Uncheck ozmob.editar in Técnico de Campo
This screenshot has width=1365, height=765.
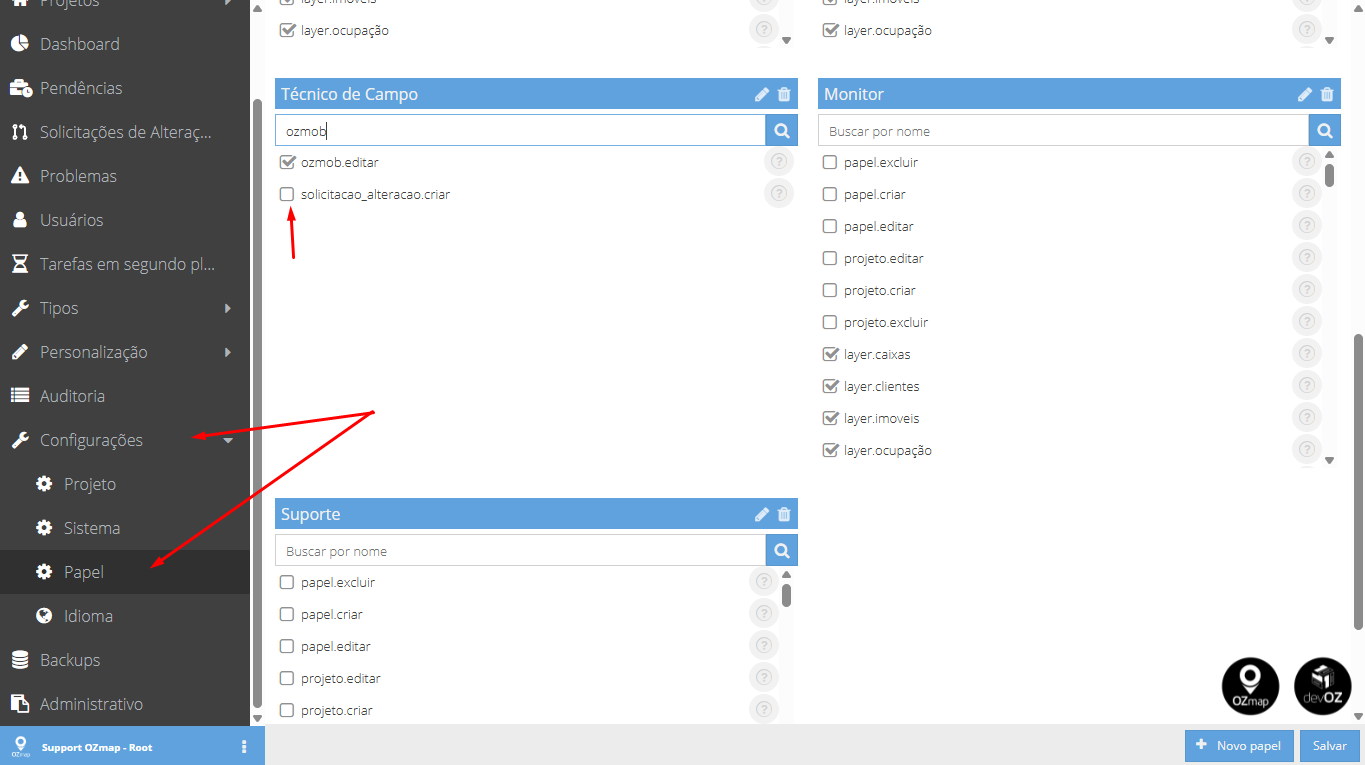[x=287, y=162]
